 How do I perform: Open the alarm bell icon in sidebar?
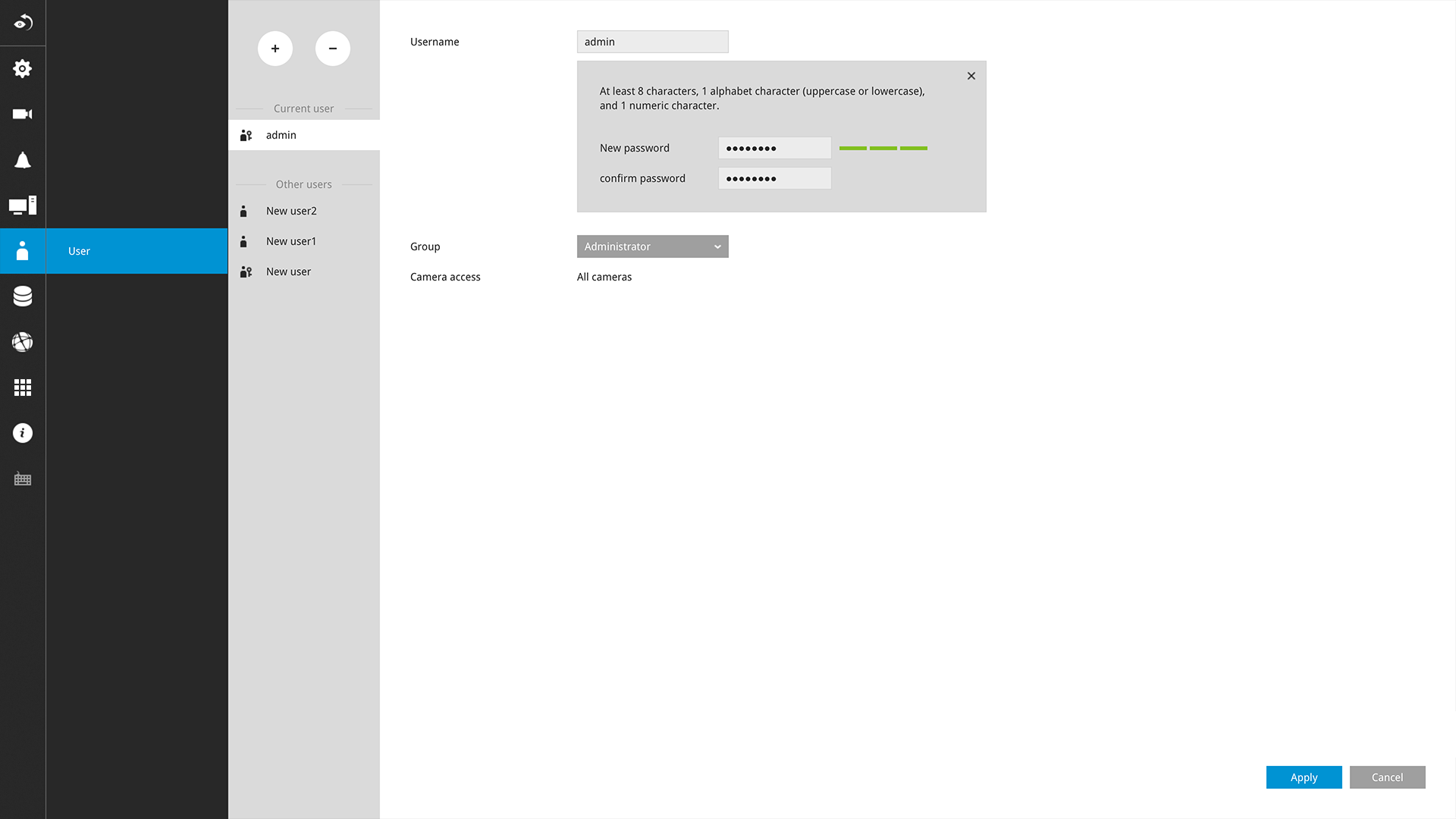(x=23, y=160)
